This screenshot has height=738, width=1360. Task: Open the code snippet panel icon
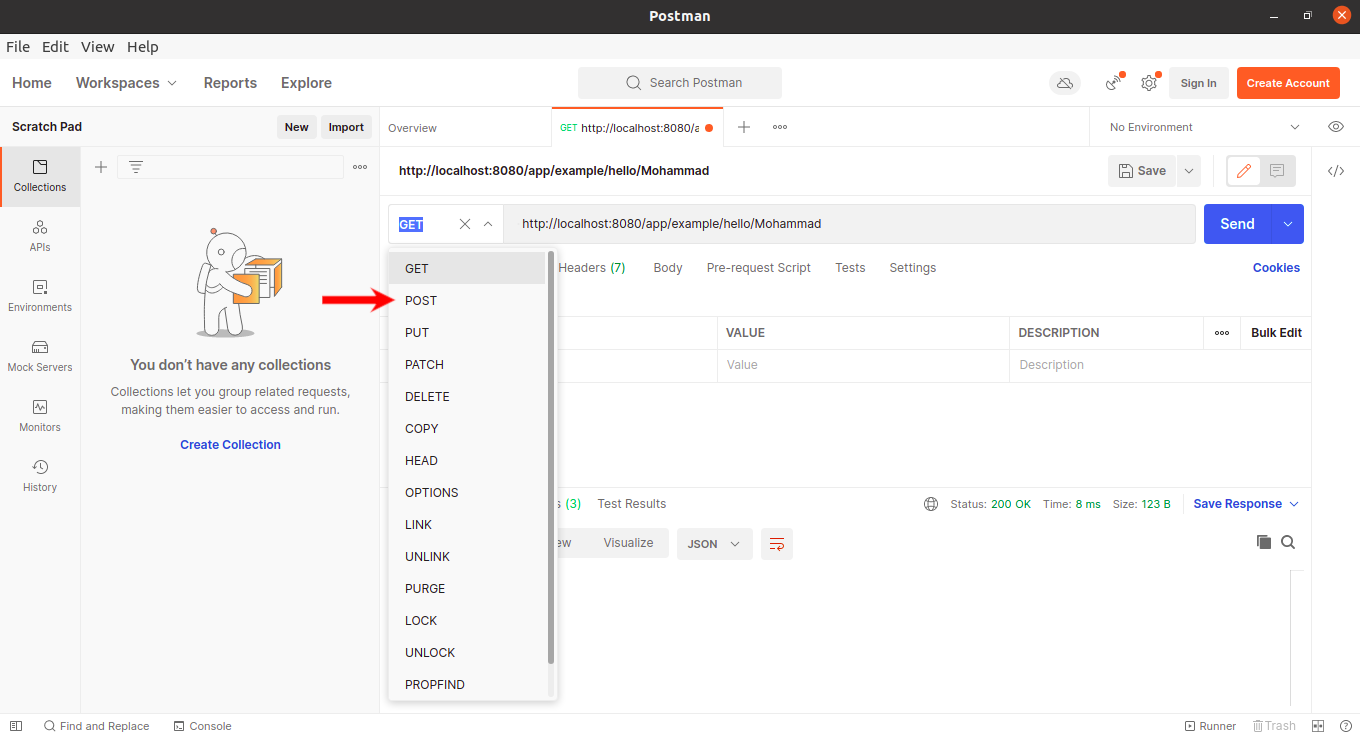coord(1336,171)
